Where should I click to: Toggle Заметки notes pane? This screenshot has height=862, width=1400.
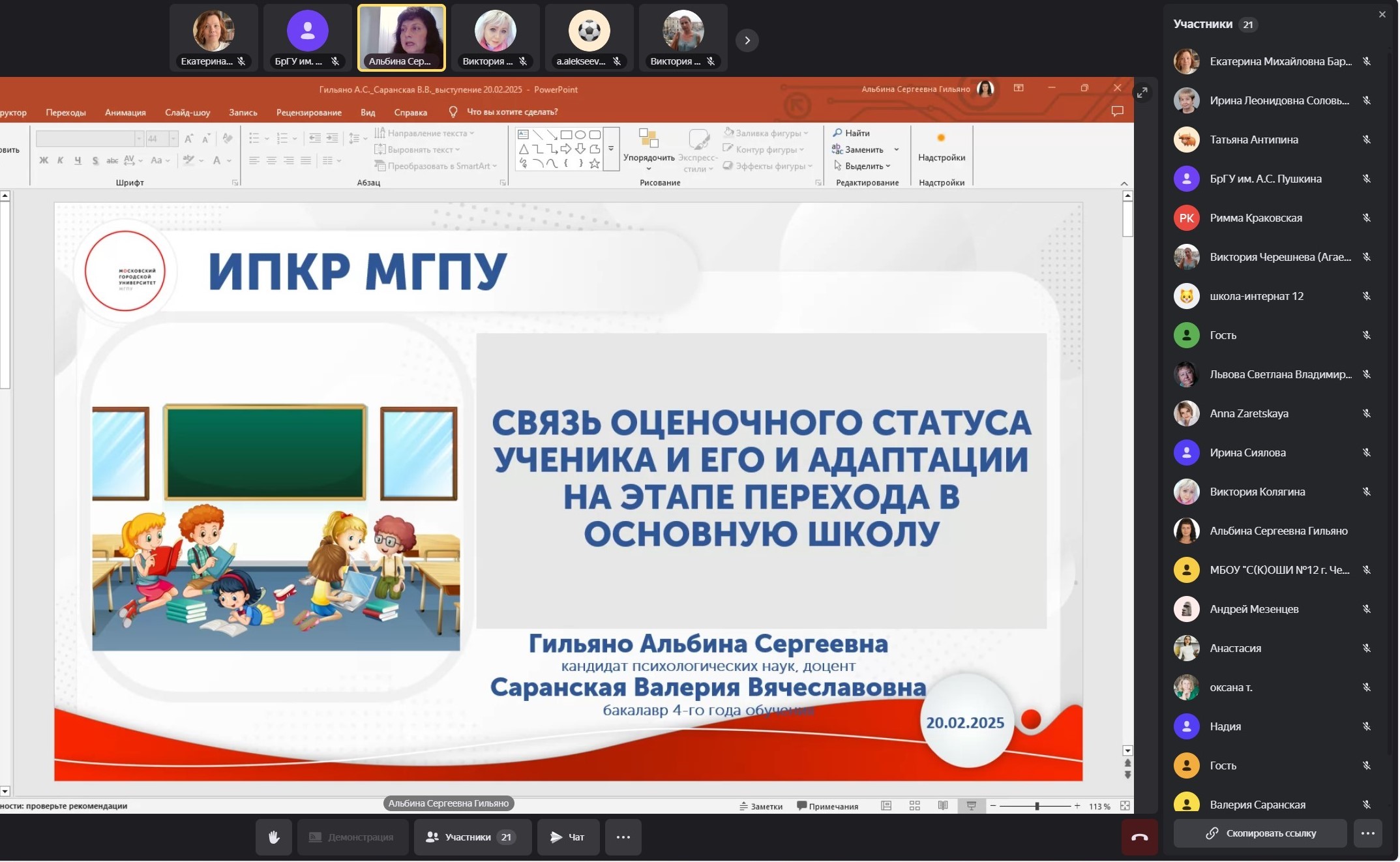[761, 807]
